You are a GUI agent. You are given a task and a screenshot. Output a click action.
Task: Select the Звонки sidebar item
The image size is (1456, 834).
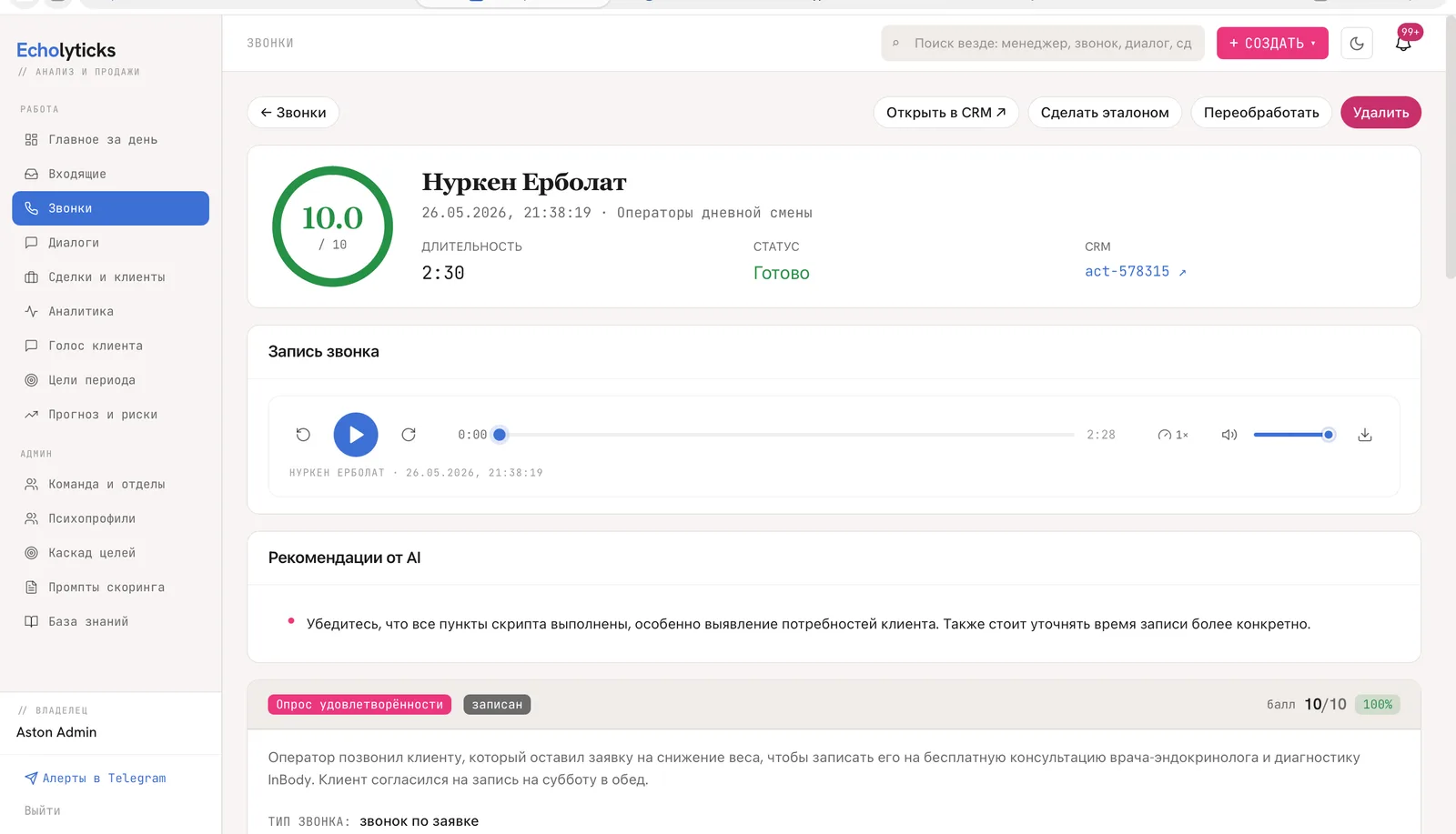110,208
